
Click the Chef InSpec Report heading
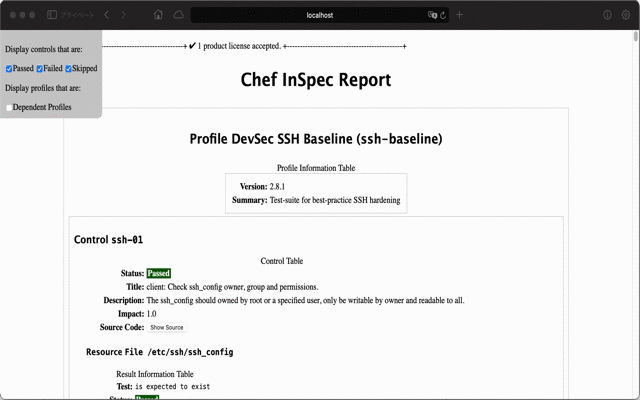click(x=316, y=80)
